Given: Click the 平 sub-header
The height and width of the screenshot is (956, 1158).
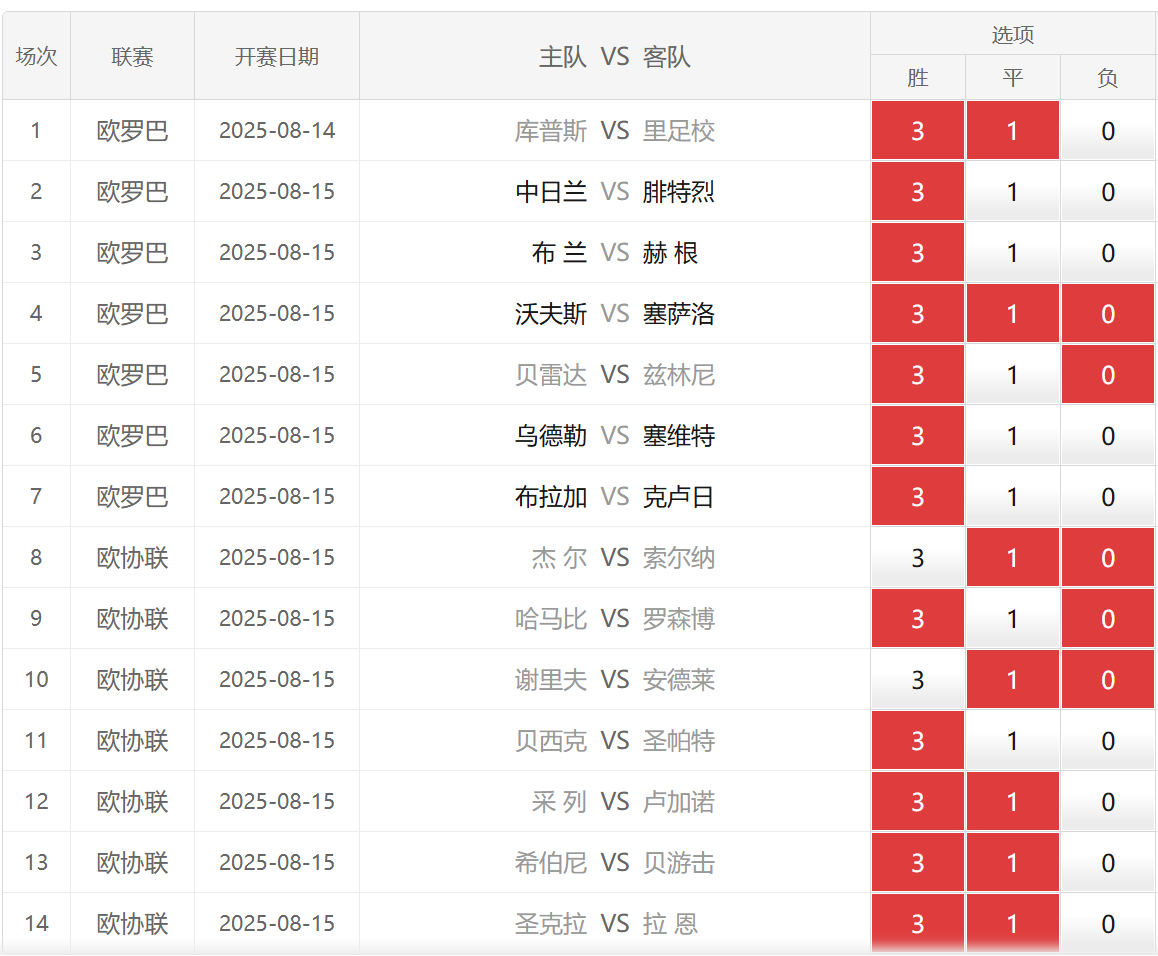Looking at the screenshot, I should click(1013, 78).
